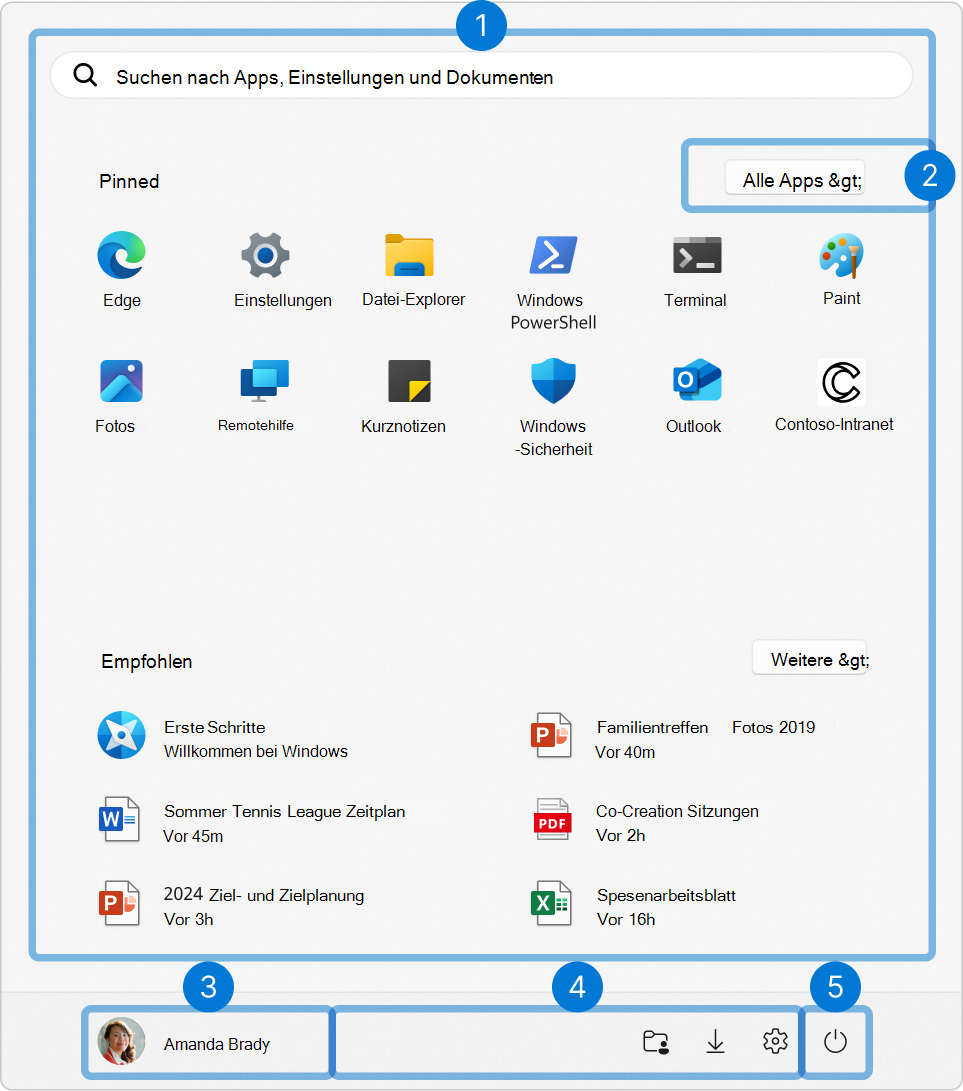Click the 'Willkommen bei Windows' subtitle text
Image resolution: width=963 pixels, height=1091 pixels.
click(255, 751)
